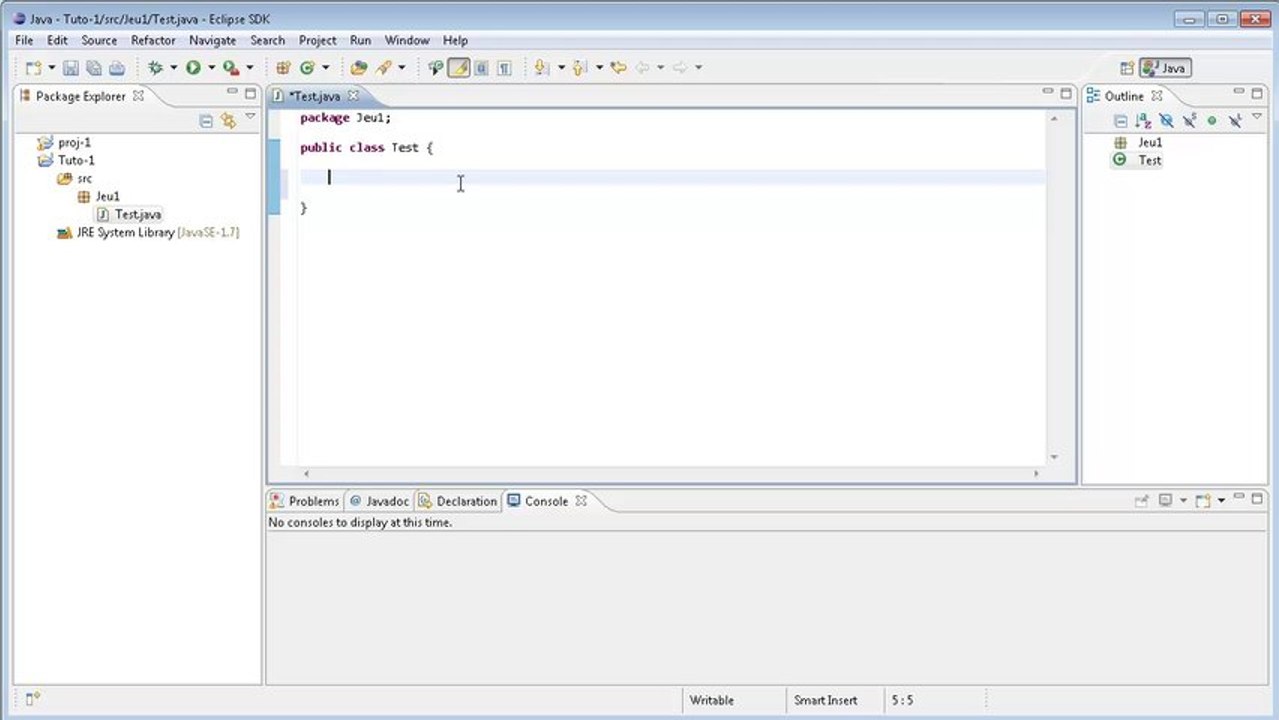Image resolution: width=1279 pixels, height=720 pixels.
Task: Toggle Hide Static Members in Outline
Action: click(1189, 120)
